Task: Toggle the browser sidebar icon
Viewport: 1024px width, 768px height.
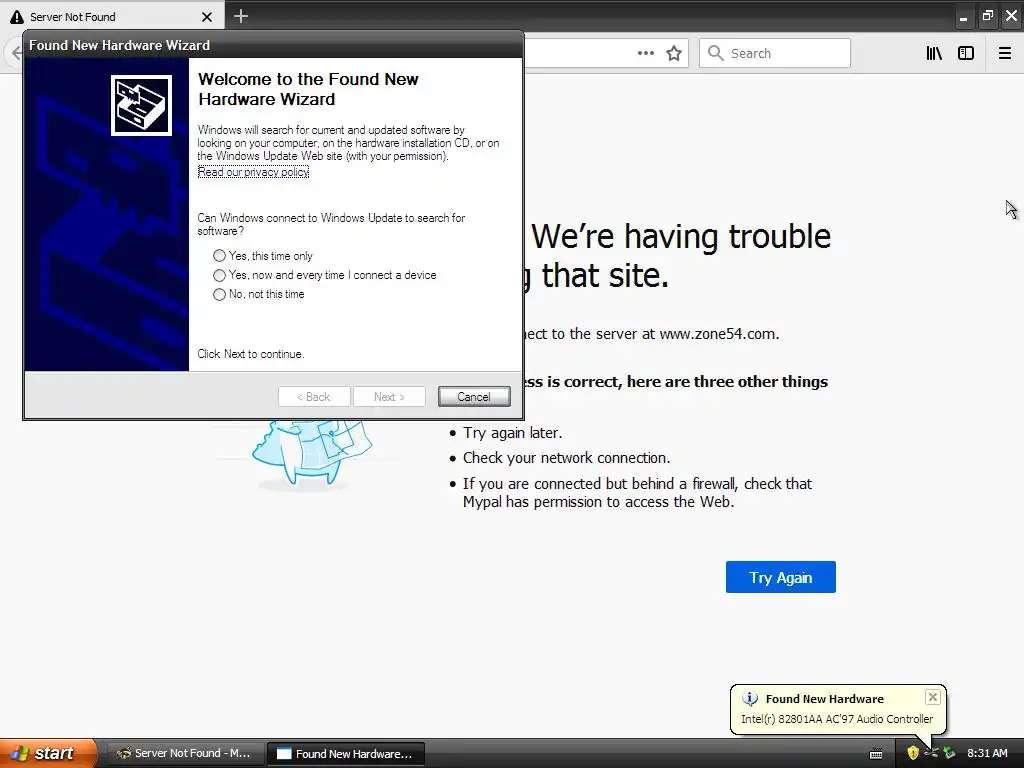Action: click(x=966, y=54)
